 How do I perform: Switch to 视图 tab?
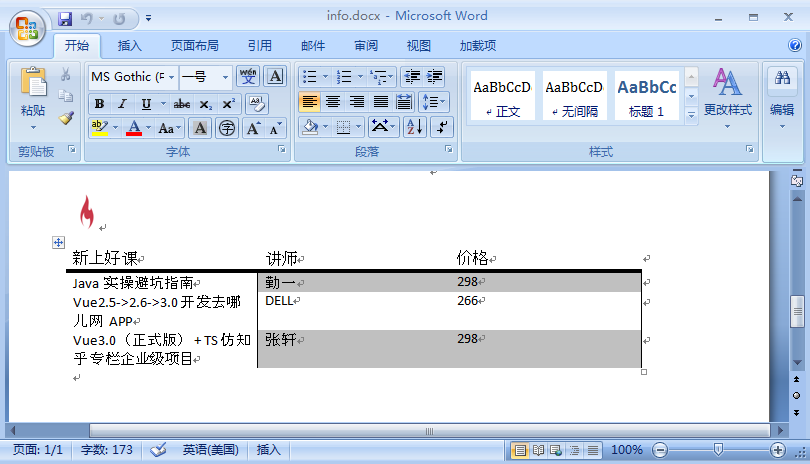pyautogui.click(x=418, y=46)
